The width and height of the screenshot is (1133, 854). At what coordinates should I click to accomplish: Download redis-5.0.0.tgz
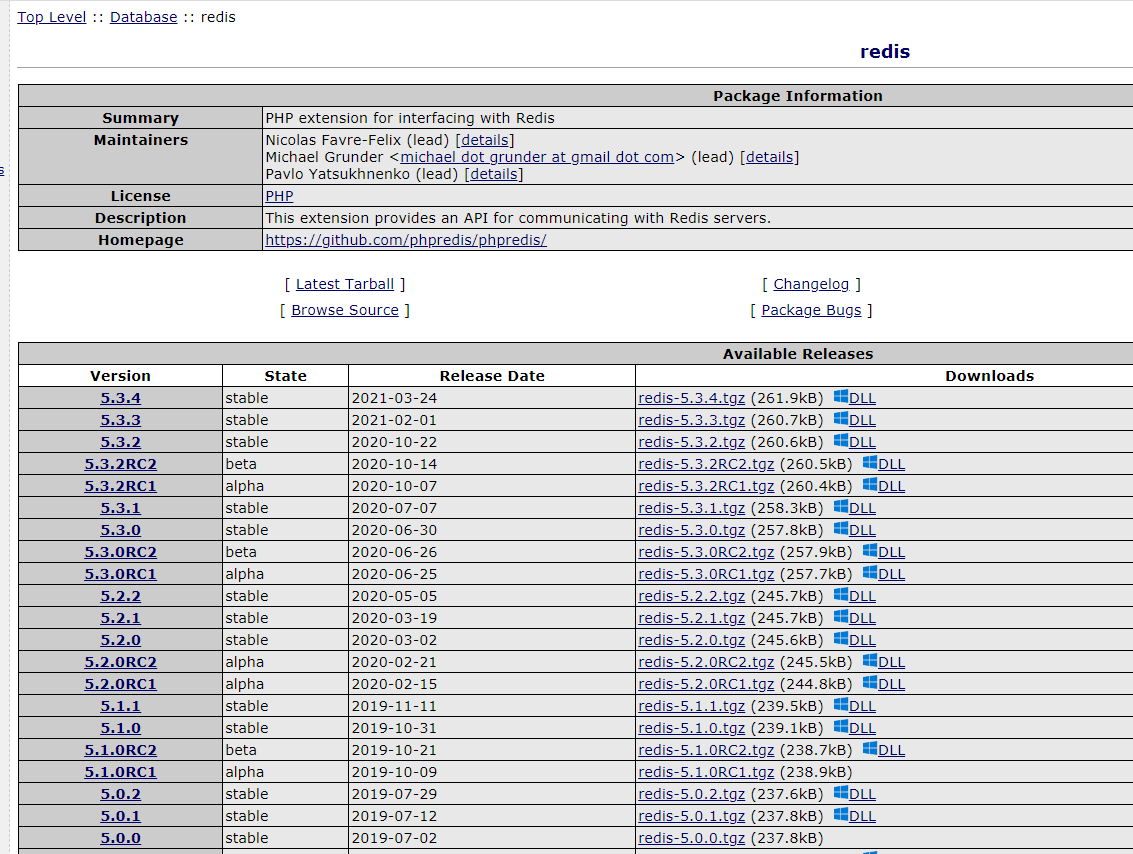(692, 838)
